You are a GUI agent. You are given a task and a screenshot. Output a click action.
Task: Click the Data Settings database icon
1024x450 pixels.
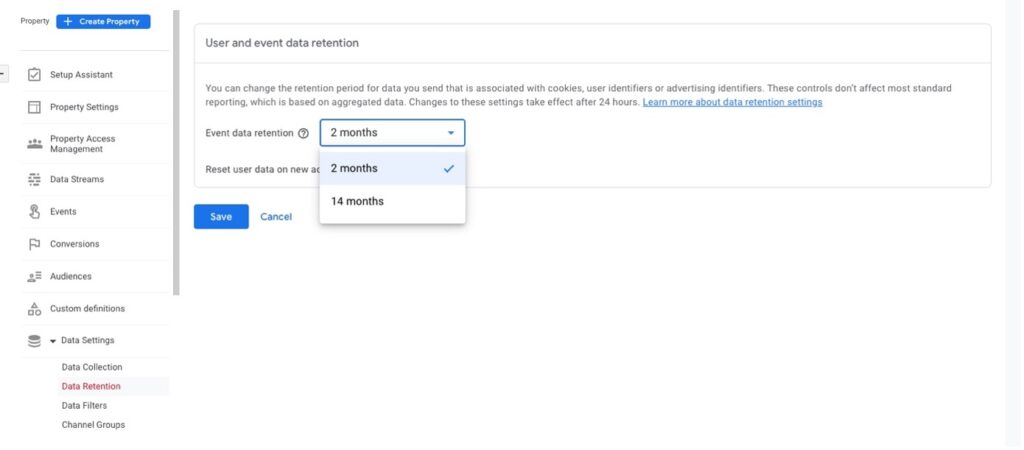pyautogui.click(x=34, y=341)
